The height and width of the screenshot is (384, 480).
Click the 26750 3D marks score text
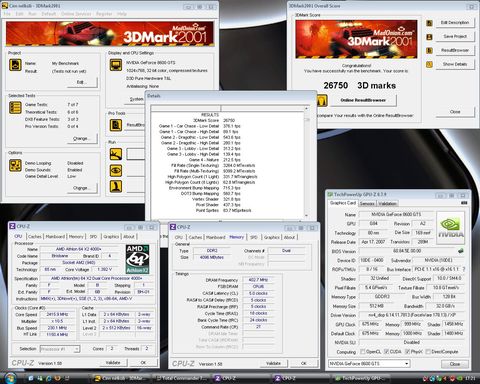(359, 86)
